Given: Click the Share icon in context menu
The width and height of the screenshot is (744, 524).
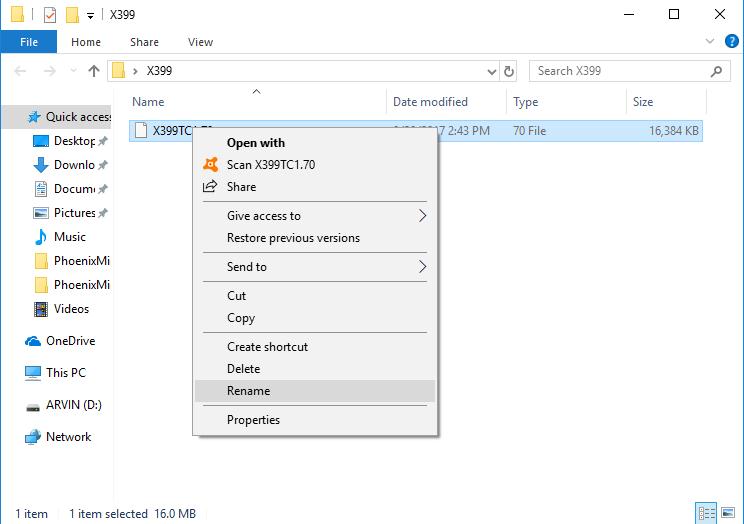Looking at the screenshot, I should [x=210, y=187].
